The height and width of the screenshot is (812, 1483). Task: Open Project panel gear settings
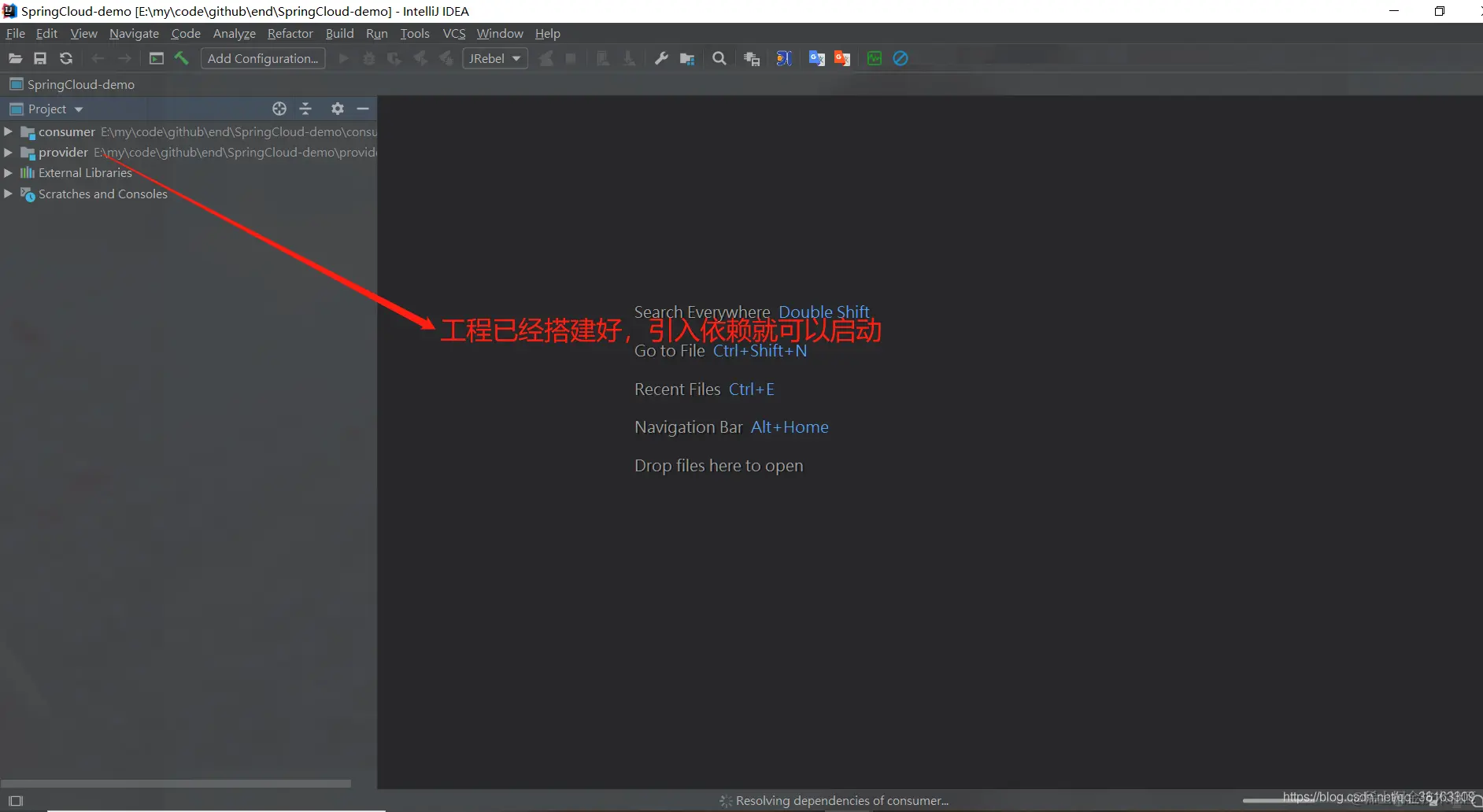[x=338, y=109]
